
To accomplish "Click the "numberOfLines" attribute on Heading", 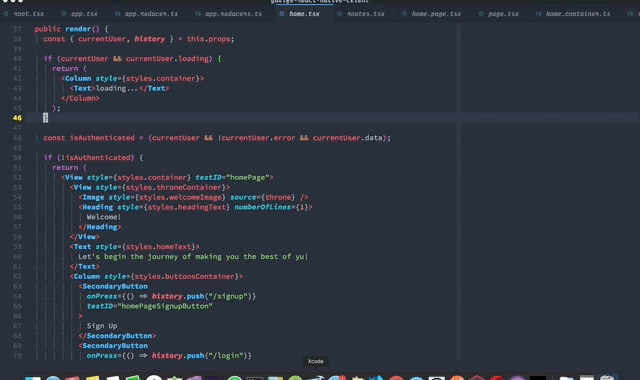I will [x=262, y=207].
